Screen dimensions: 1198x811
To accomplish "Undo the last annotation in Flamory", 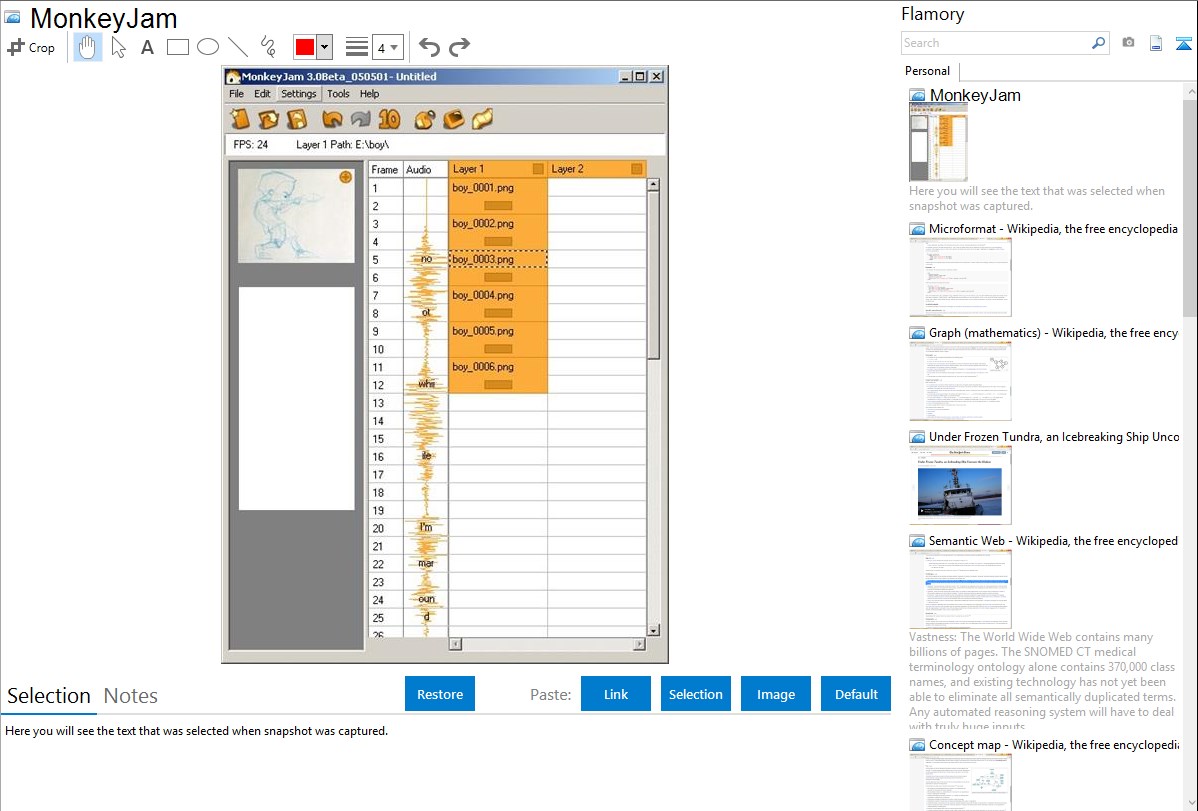I will click(429, 47).
